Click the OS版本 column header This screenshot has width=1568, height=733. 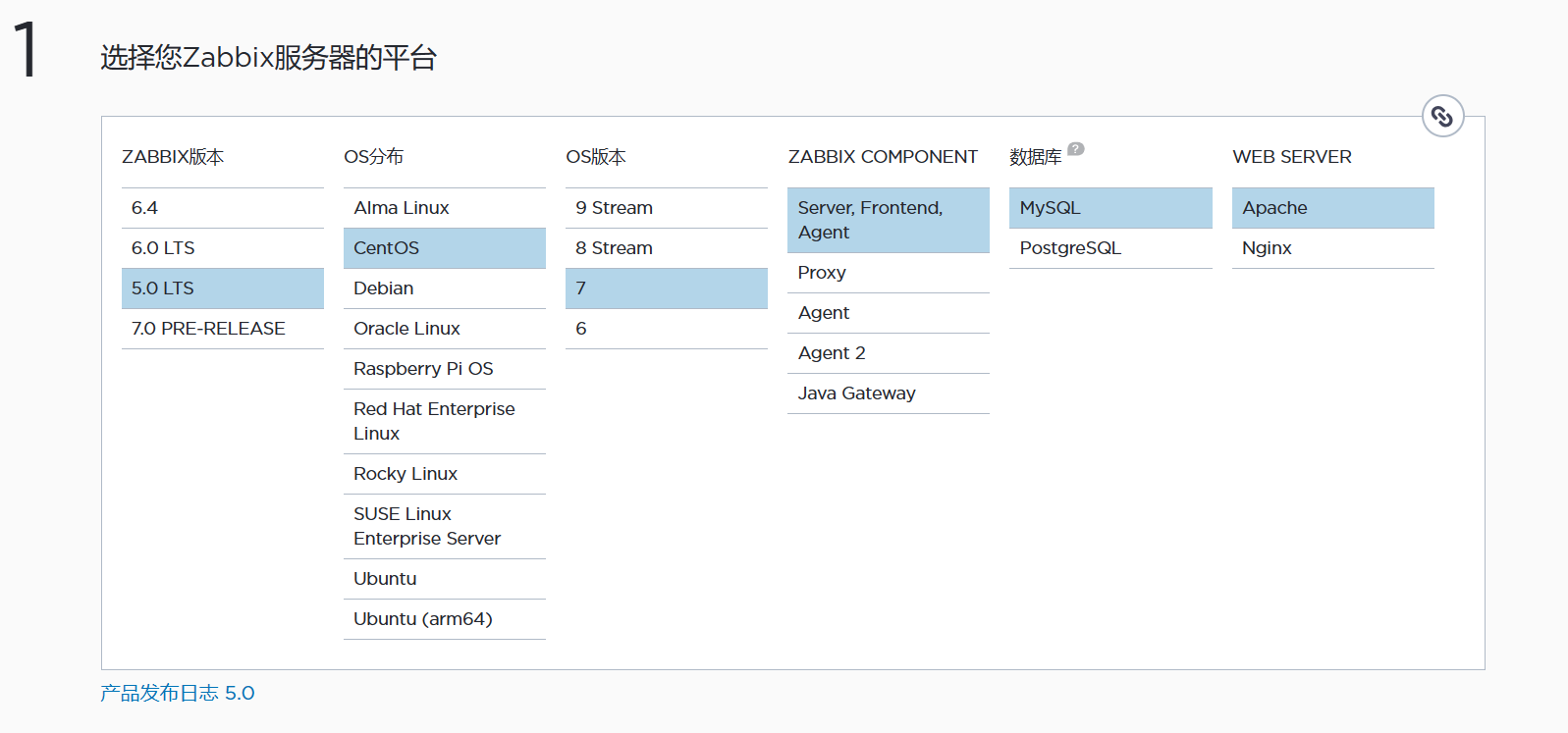(596, 157)
